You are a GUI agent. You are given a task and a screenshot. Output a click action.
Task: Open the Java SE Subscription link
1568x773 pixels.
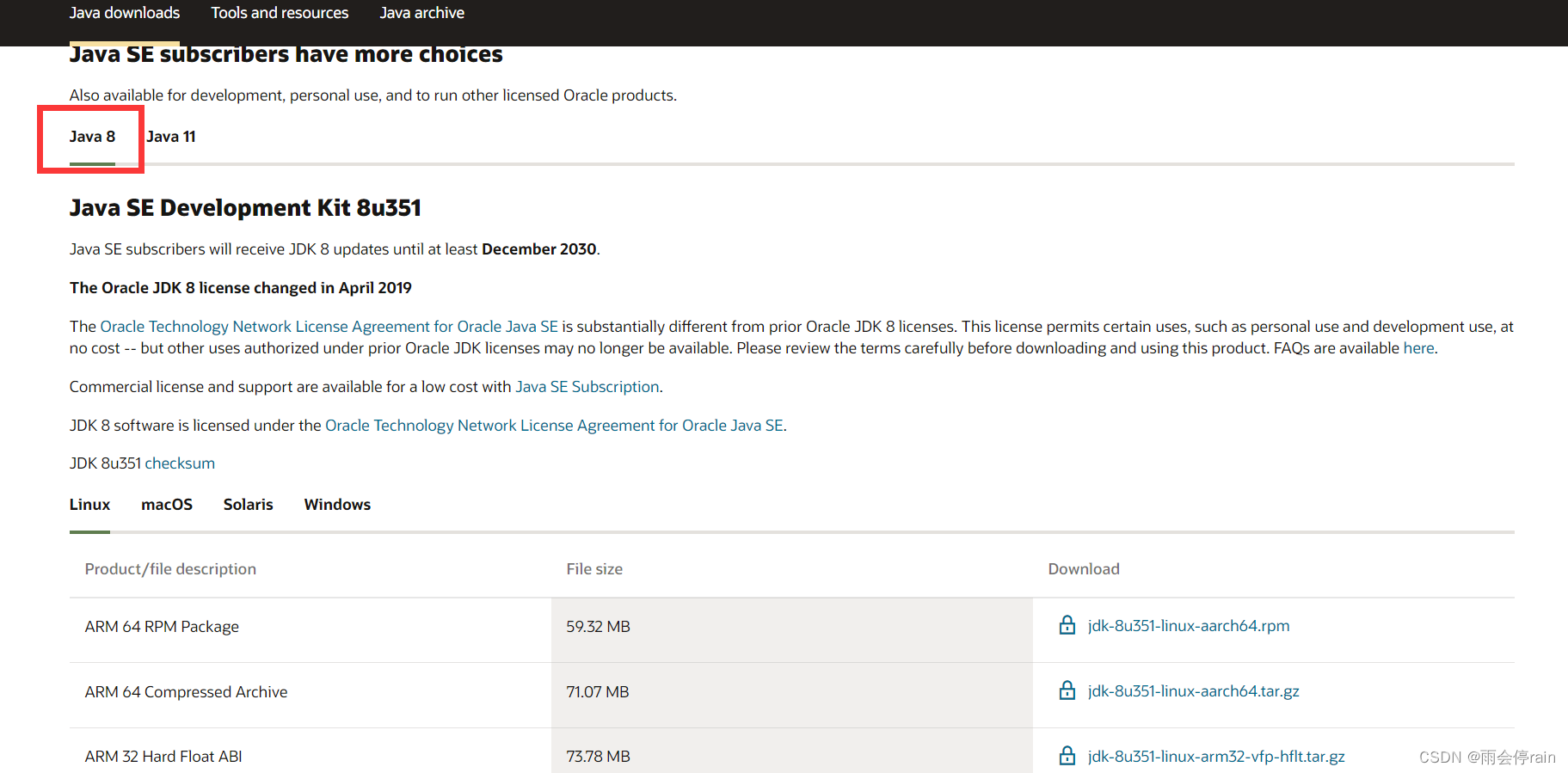click(x=587, y=387)
